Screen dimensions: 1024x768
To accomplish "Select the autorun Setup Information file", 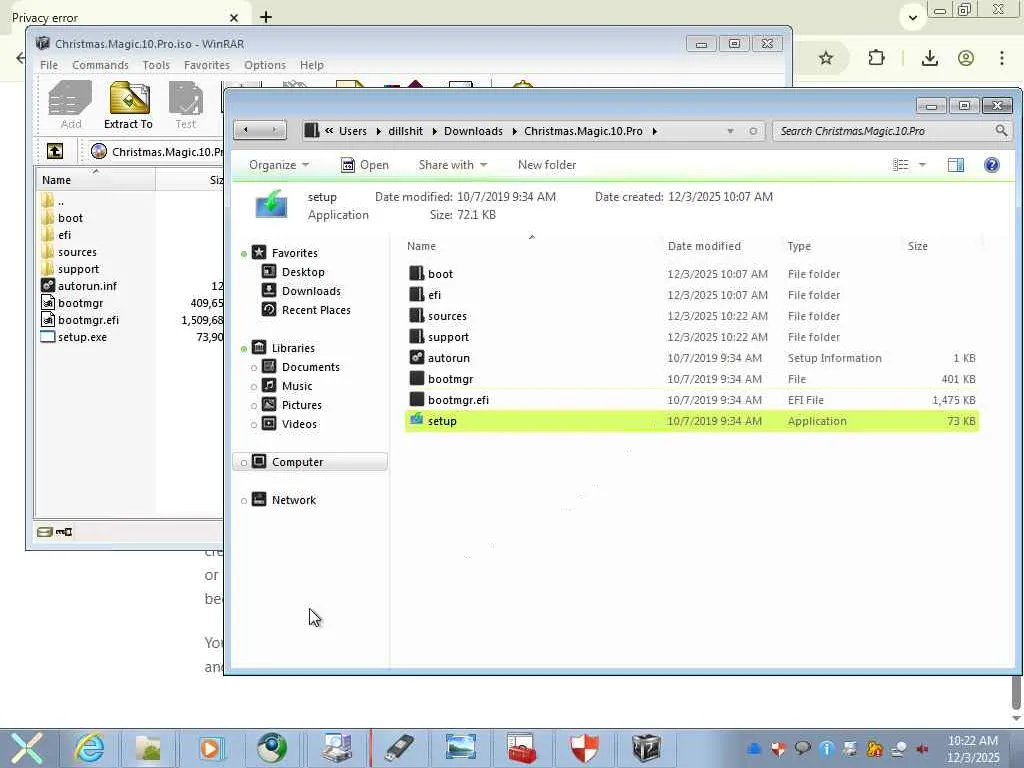I will [x=692, y=358].
